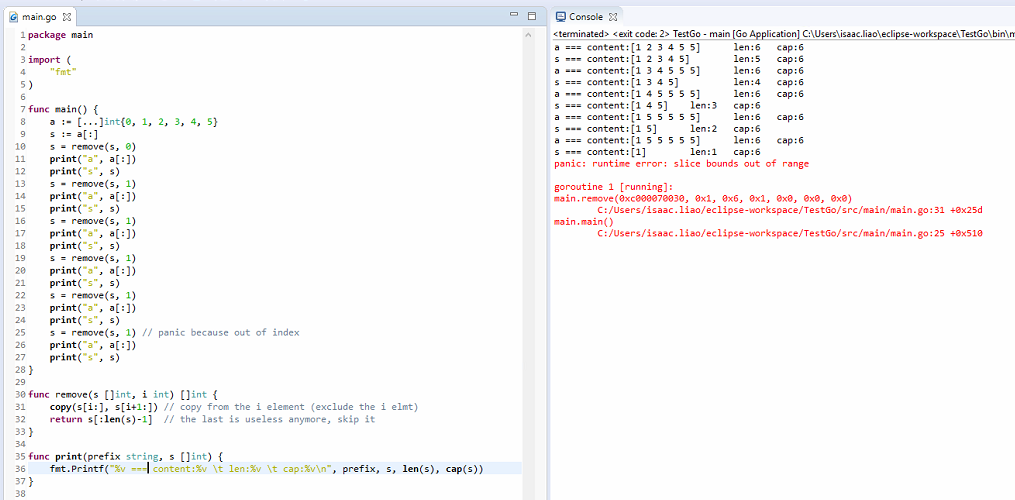This screenshot has width=1015, height=500.
Task: Place cursor on the package main line
Action: click(60, 34)
